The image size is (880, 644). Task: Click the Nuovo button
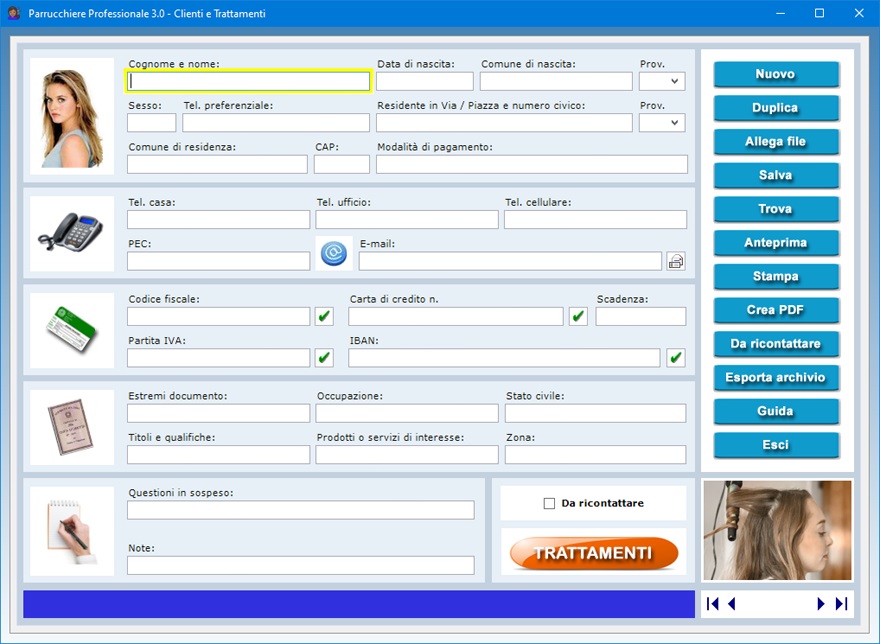tap(776, 74)
